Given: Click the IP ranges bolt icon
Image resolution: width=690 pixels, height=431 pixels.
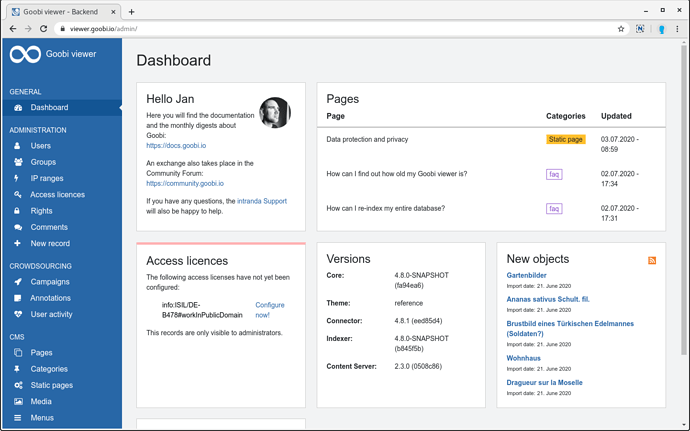Looking at the screenshot, I should (16, 178).
